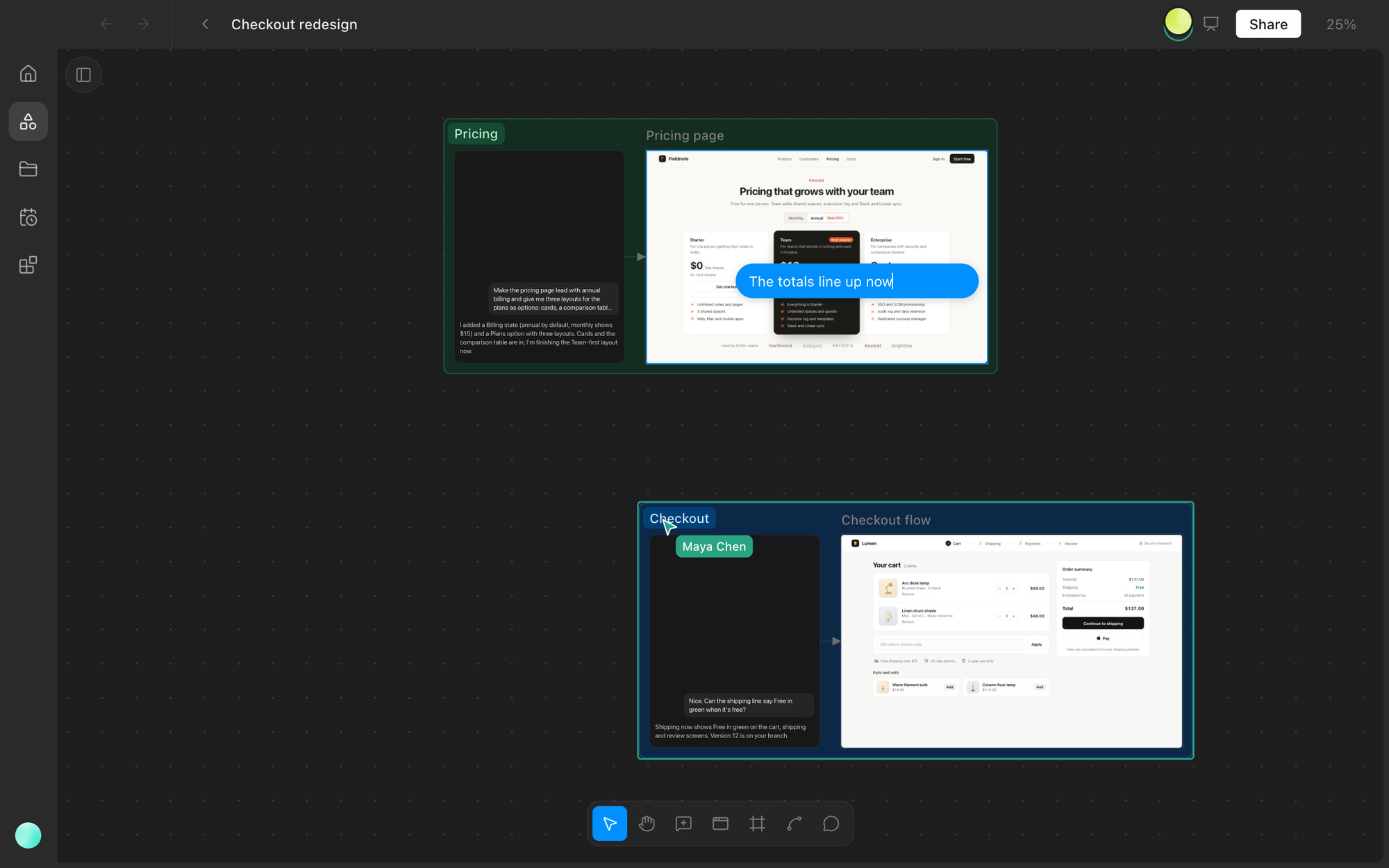The image size is (1389, 868).
Task: Click Continue to shipping in checkout preview
Action: click(1103, 624)
